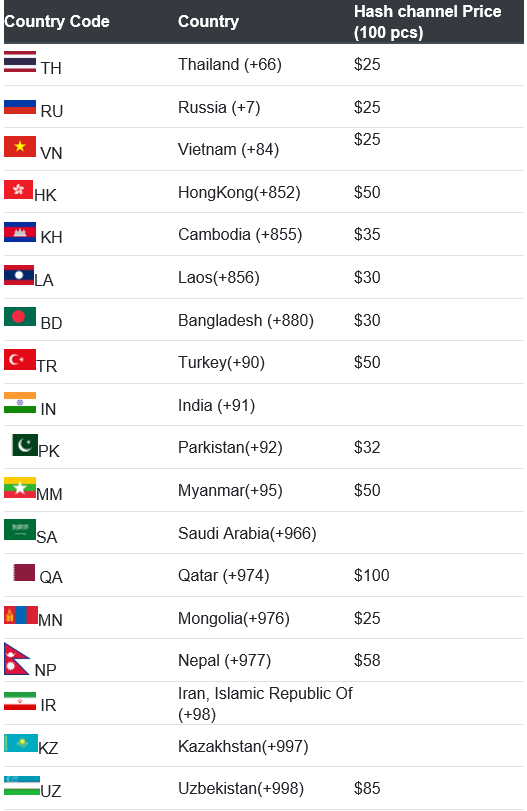Select the Turkey flag icon
527x811 pixels.
[20, 359]
